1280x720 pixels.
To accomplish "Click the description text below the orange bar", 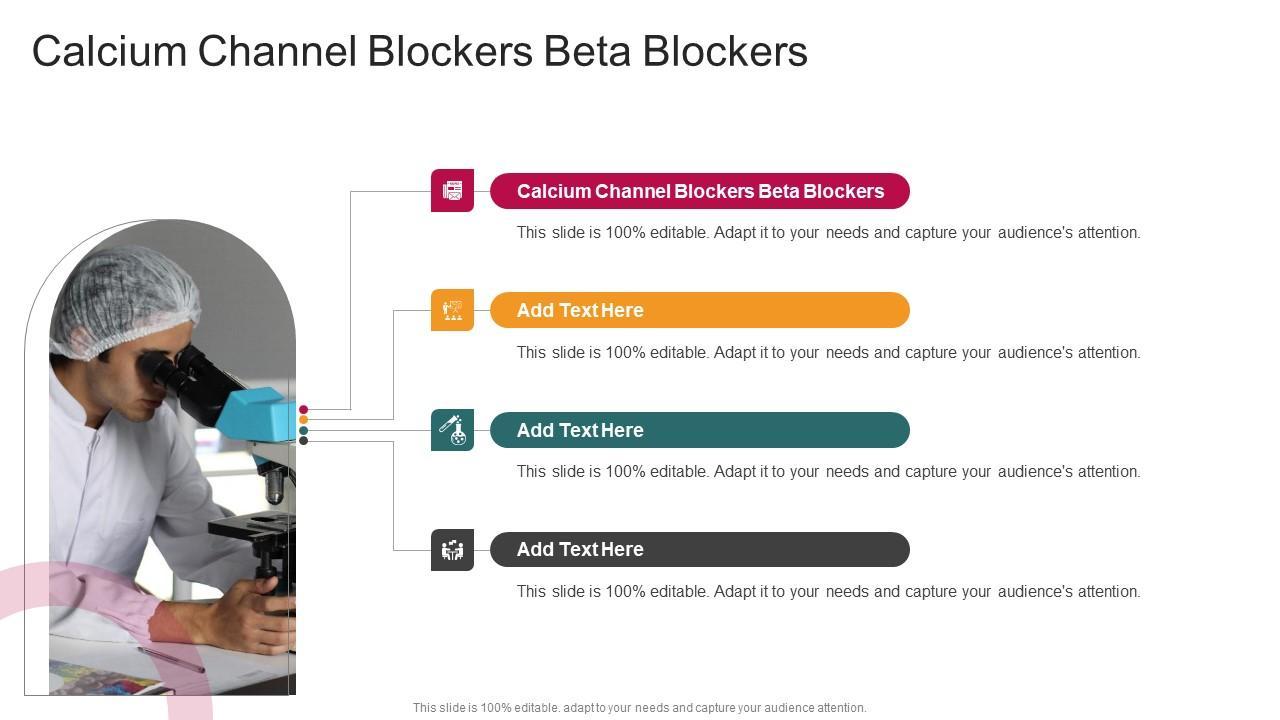I will pos(828,352).
